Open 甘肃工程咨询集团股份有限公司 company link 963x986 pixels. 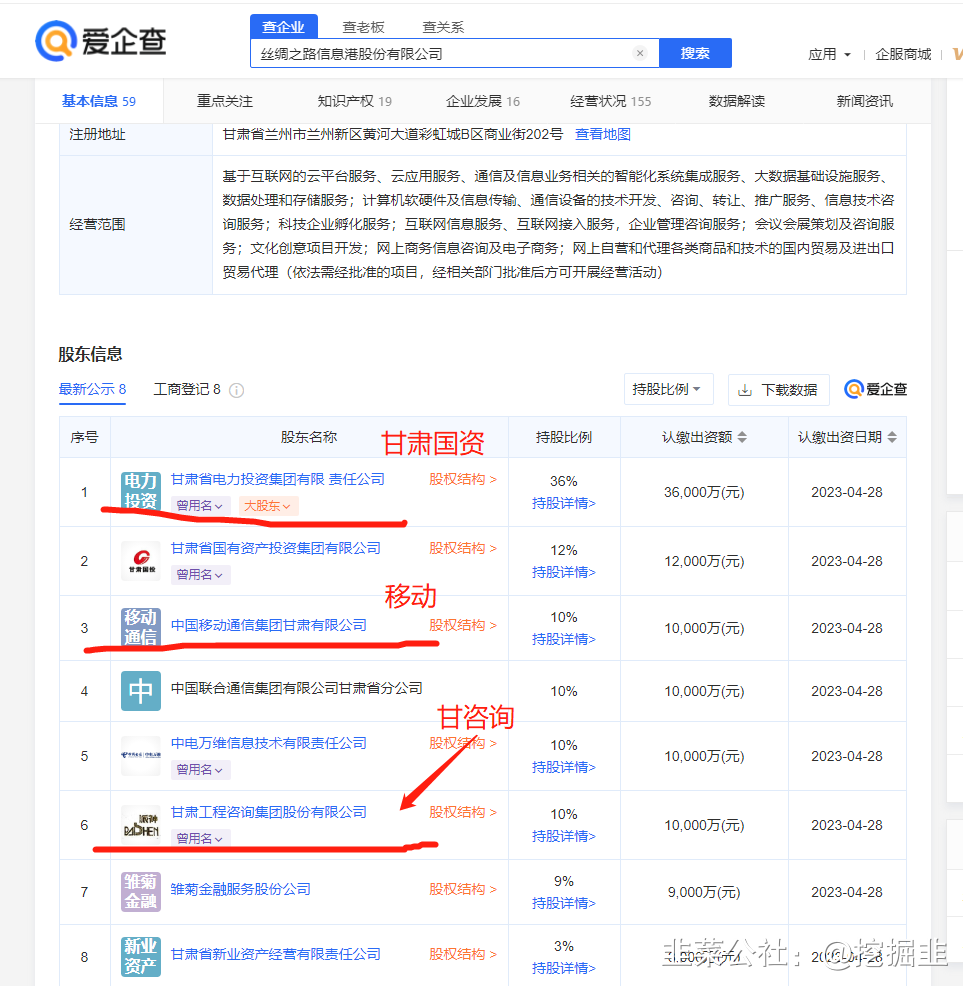[x=269, y=812]
